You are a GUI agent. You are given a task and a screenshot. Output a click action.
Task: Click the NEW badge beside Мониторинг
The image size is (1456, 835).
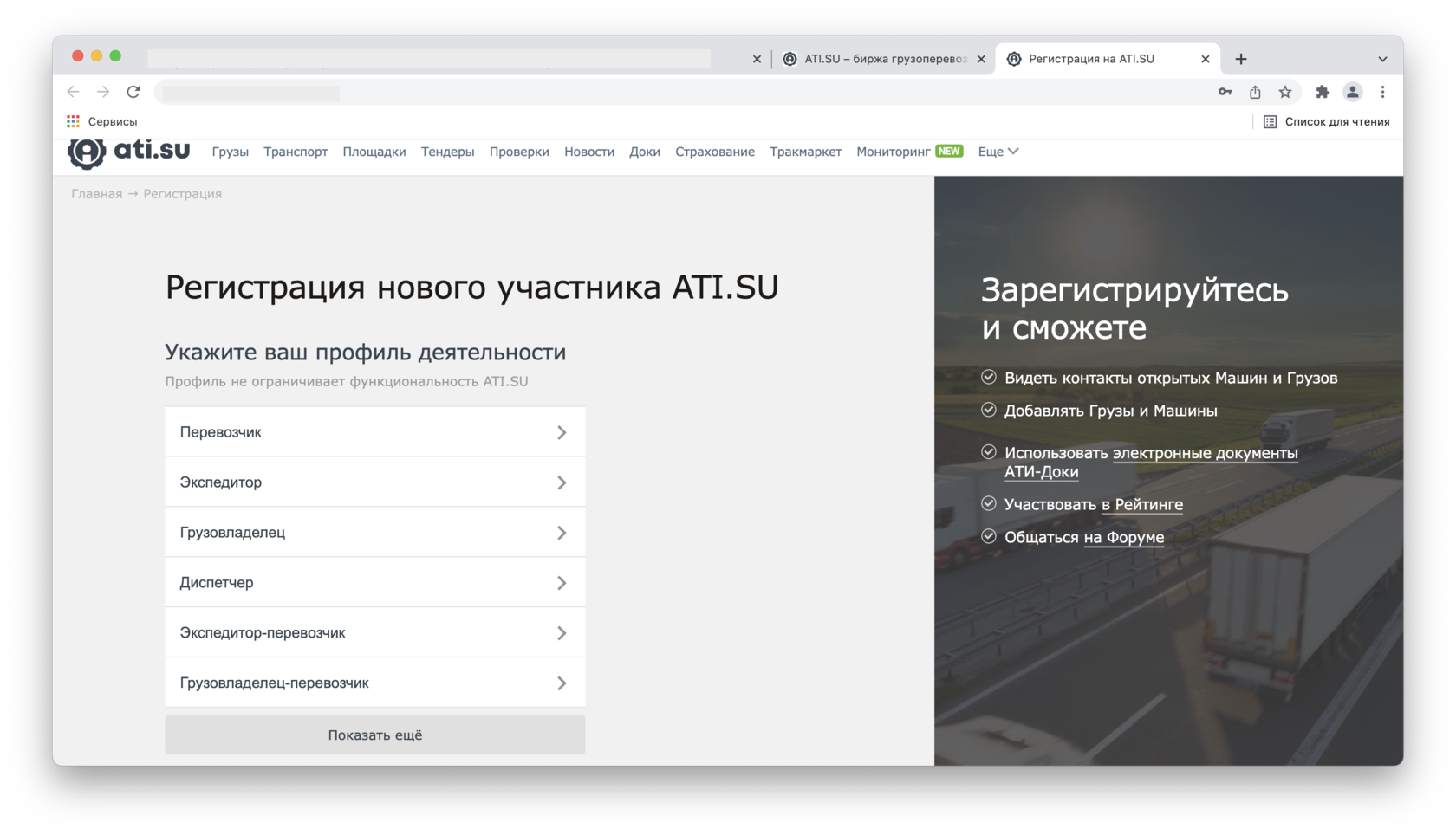pos(949,151)
